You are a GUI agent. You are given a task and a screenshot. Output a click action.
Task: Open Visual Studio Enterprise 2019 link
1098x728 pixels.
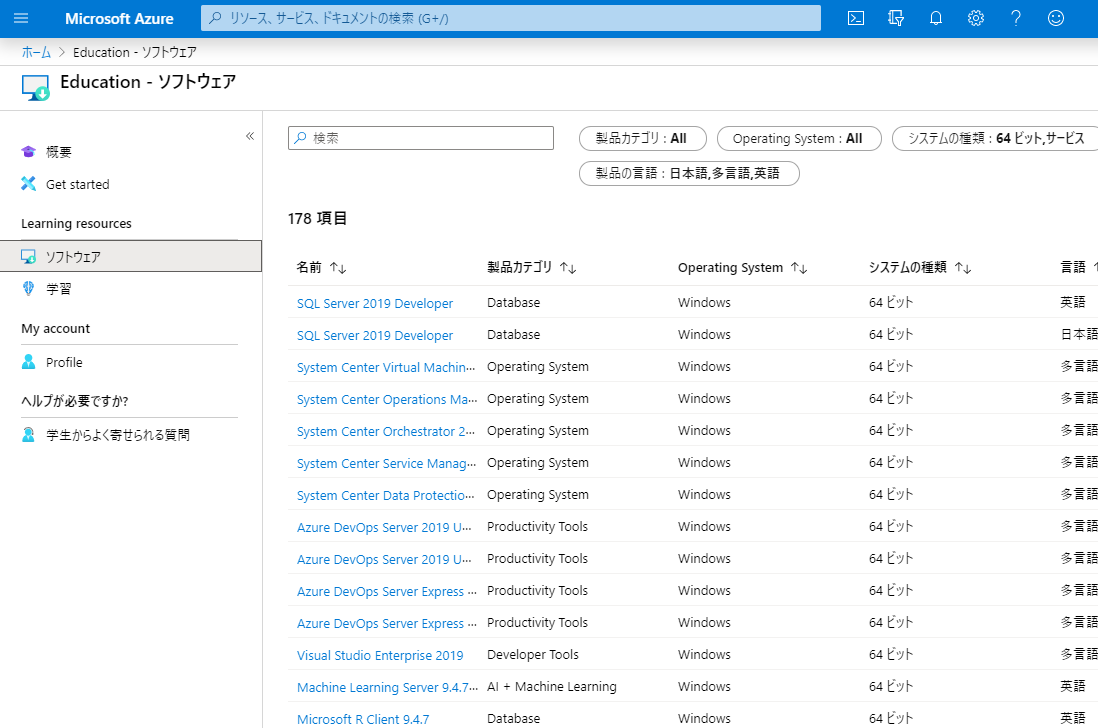380,656
